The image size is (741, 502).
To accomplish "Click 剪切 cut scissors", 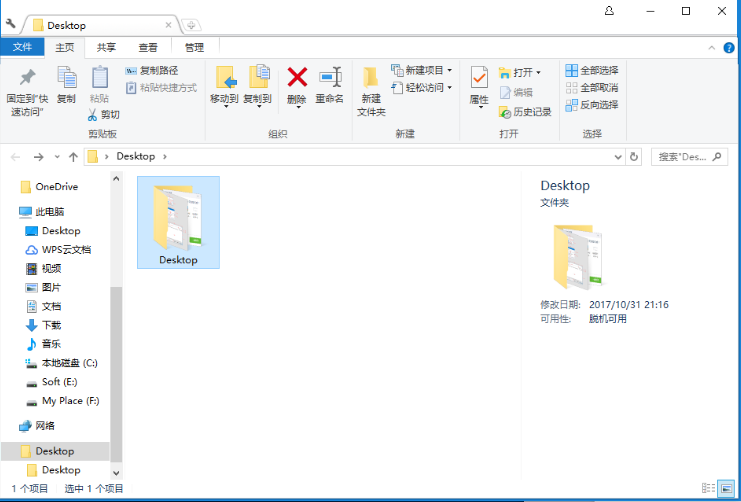I will pyautogui.click(x=103, y=114).
